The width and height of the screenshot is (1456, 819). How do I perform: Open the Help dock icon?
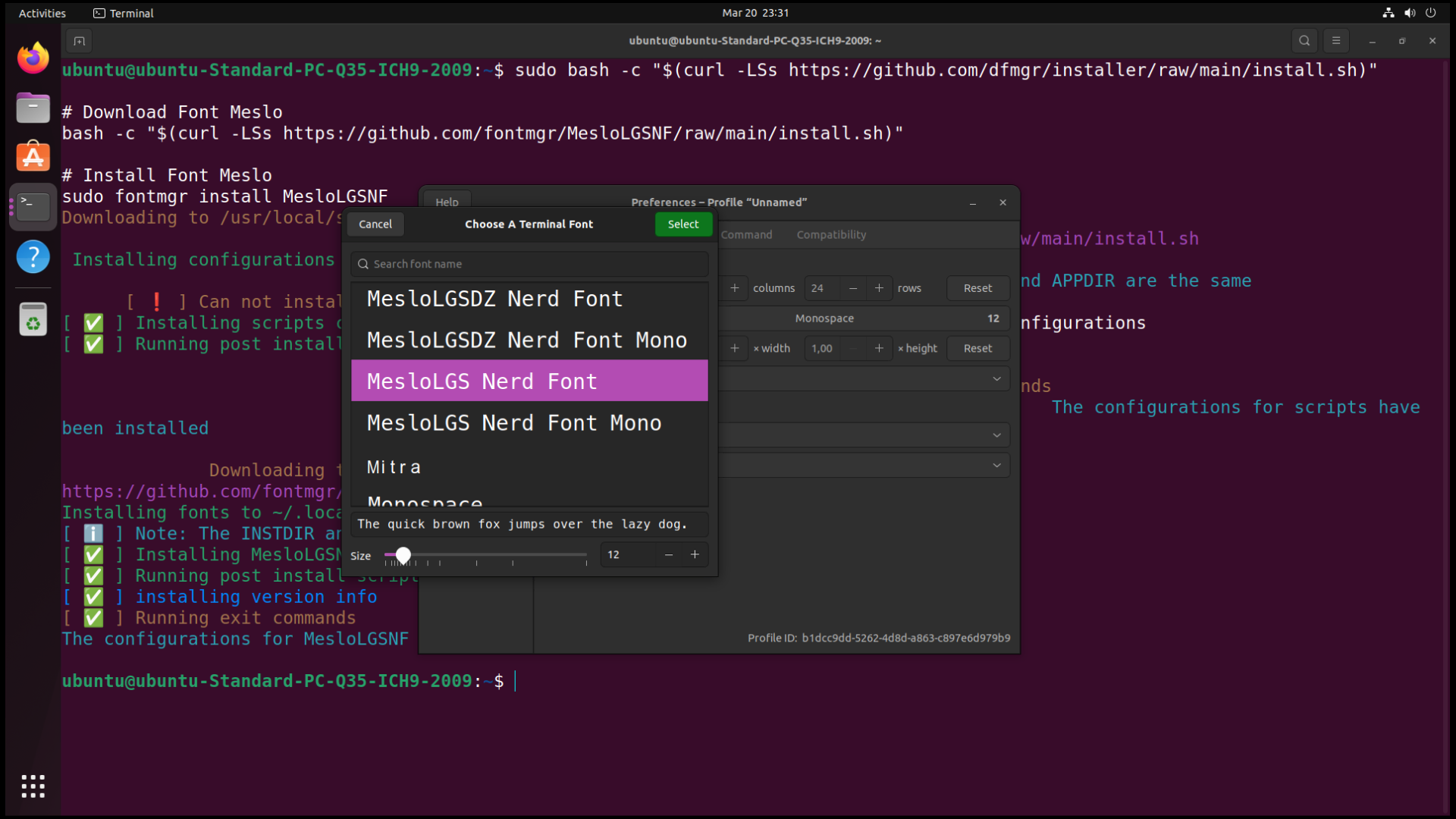click(33, 256)
